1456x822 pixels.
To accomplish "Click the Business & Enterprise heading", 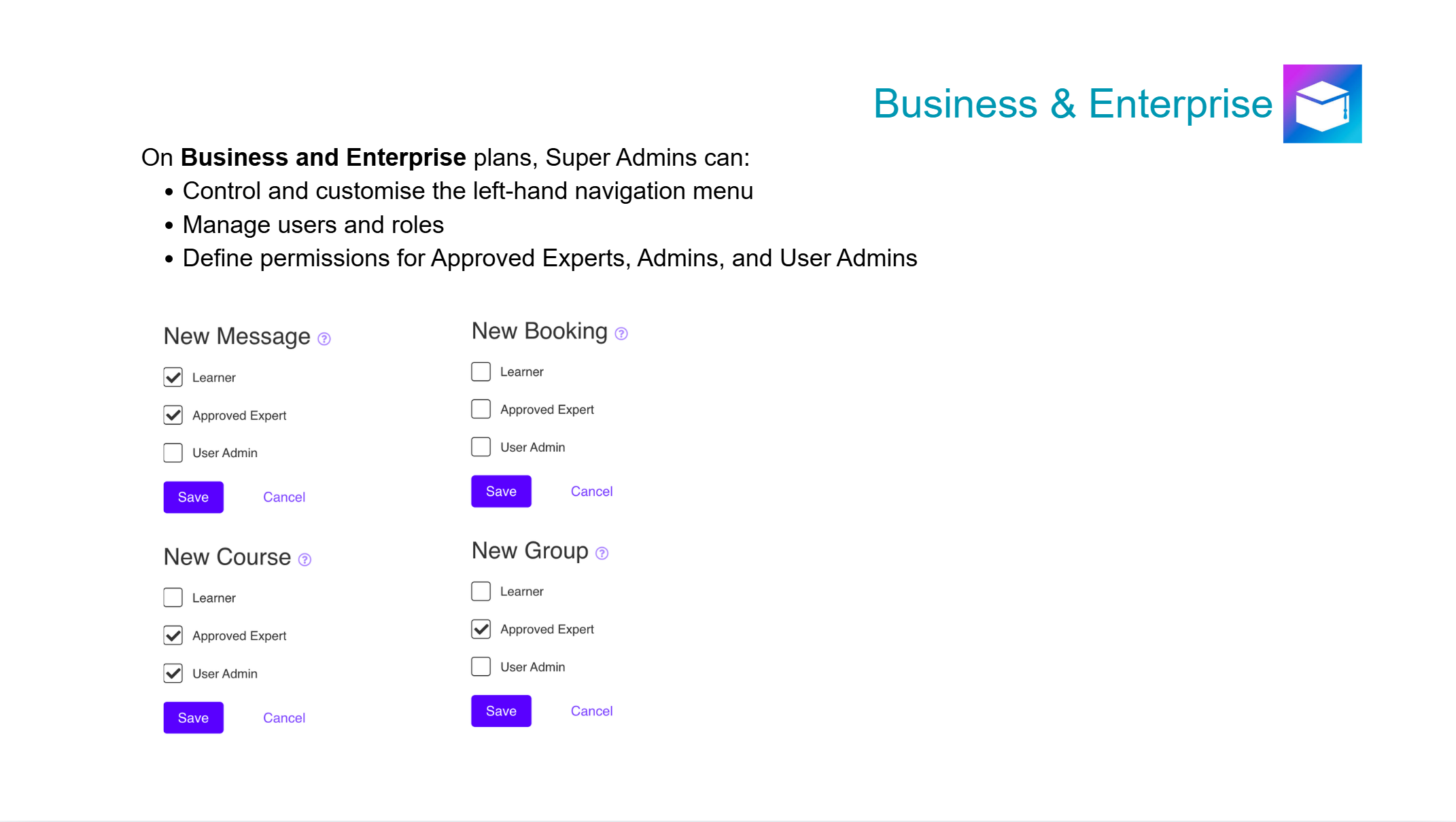I will pyautogui.click(x=1073, y=104).
